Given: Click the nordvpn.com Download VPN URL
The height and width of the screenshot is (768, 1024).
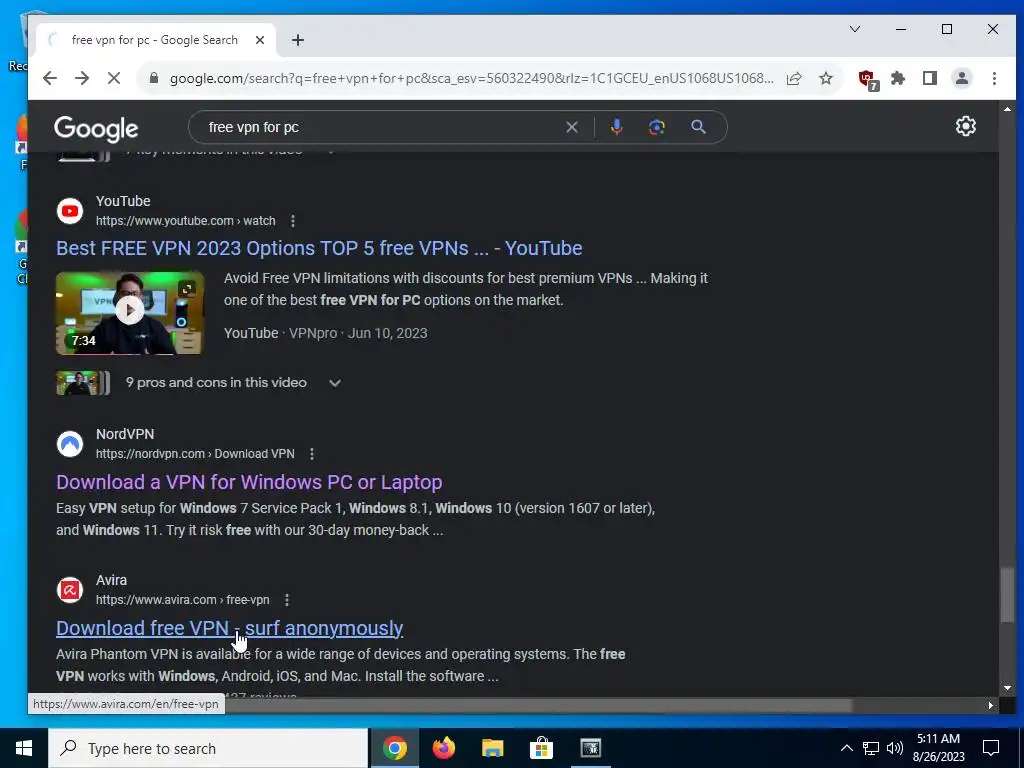Looking at the screenshot, I should (x=195, y=454).
